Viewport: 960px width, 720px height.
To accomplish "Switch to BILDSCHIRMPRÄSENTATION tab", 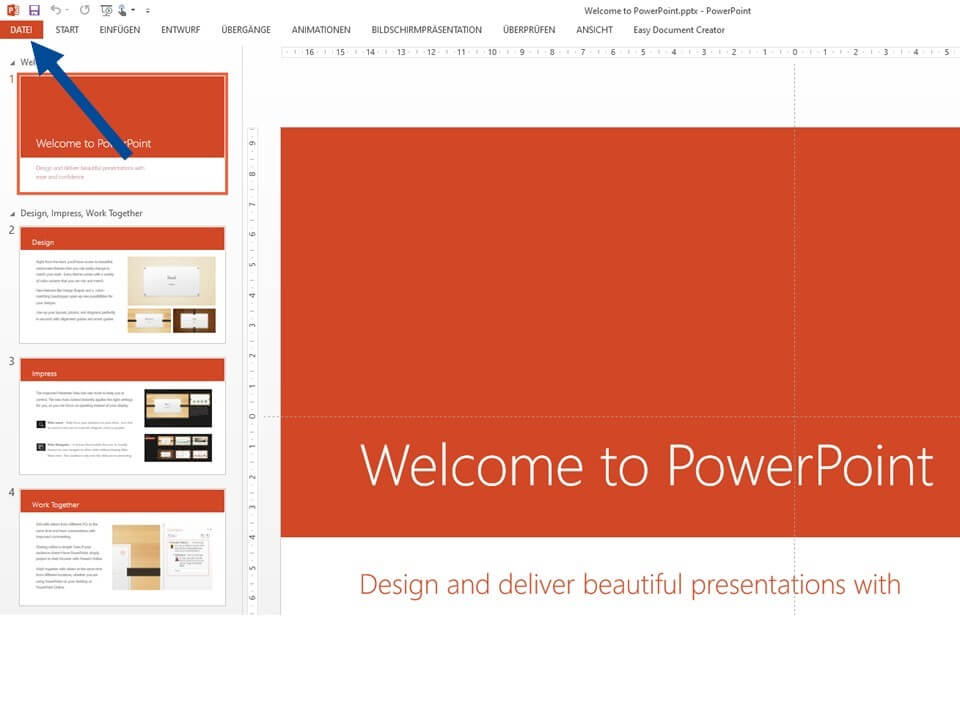I will click(427, 29).
